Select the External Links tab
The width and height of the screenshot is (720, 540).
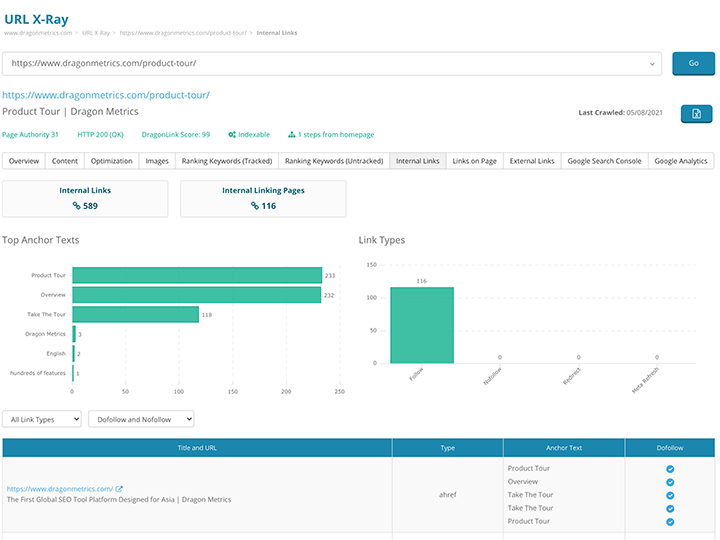click(532, 161)
